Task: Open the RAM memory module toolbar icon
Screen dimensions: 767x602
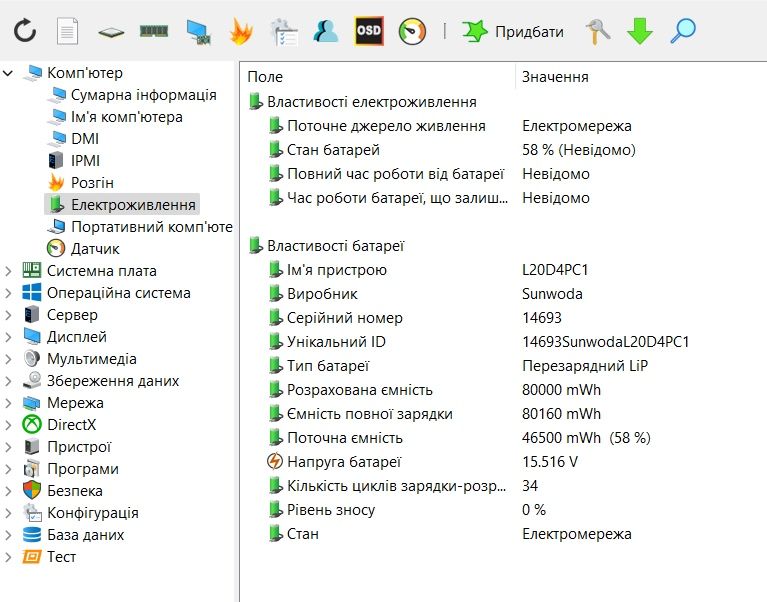Action: coord(154,31)
